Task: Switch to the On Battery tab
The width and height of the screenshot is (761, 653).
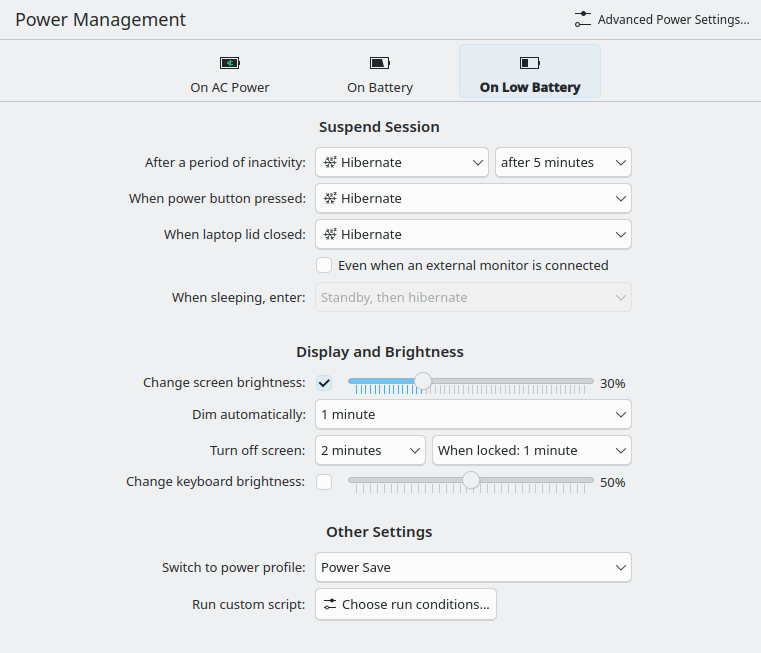Action: pos(380,73)
